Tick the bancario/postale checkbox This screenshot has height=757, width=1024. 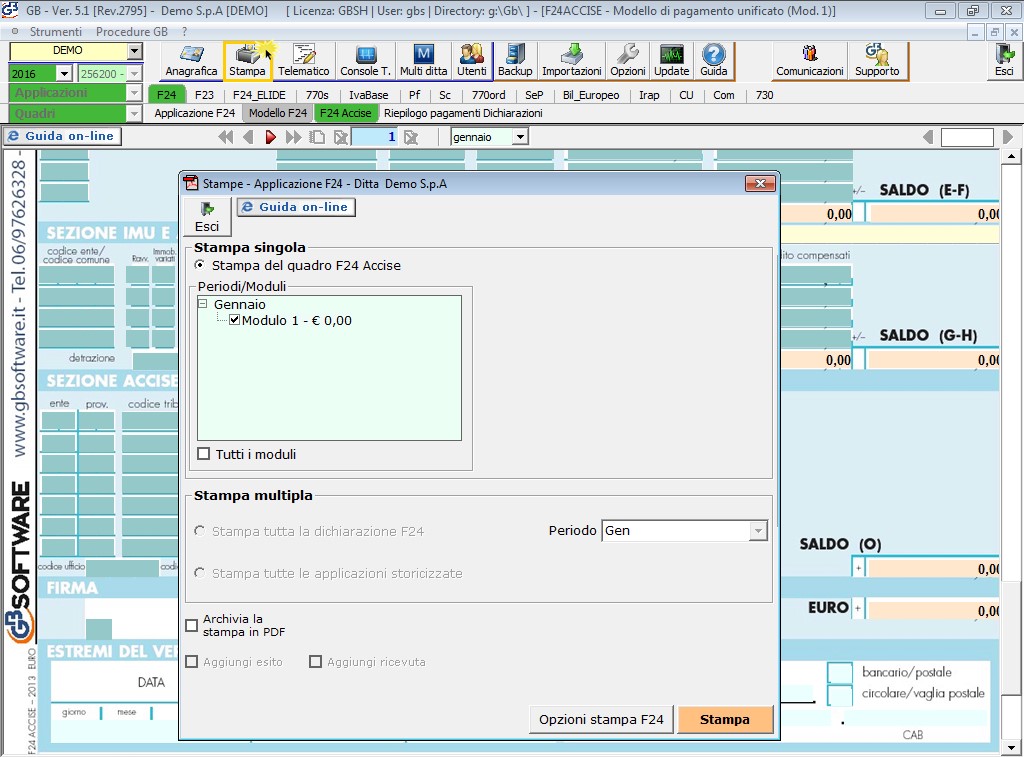pos(840,672)
